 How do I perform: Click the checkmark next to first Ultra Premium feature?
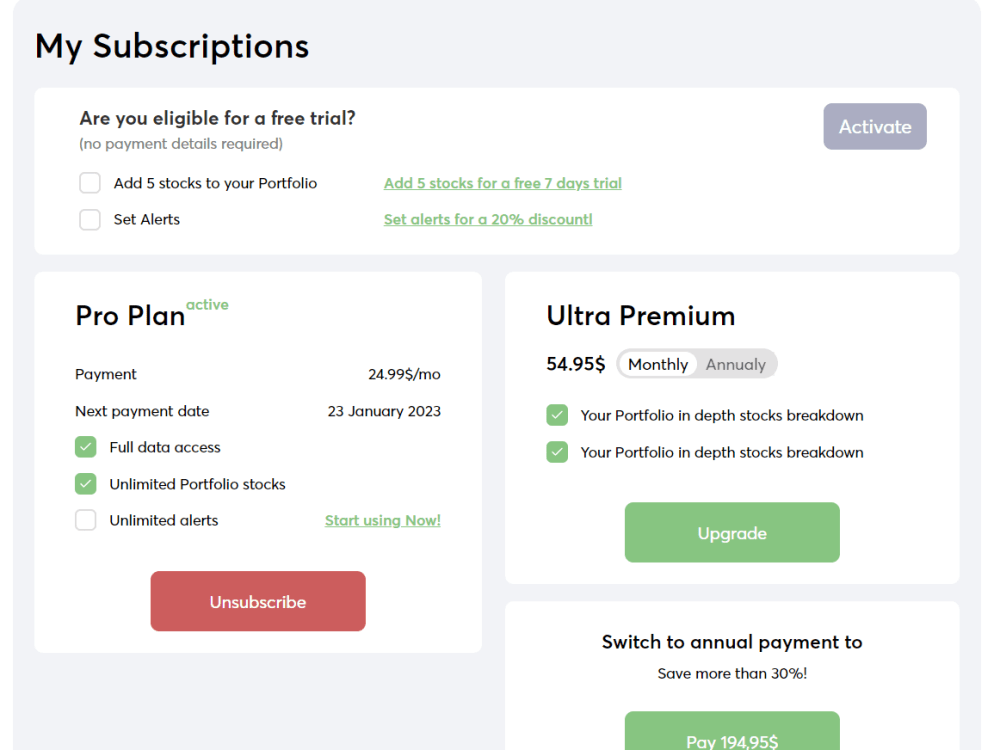[557, 415]
